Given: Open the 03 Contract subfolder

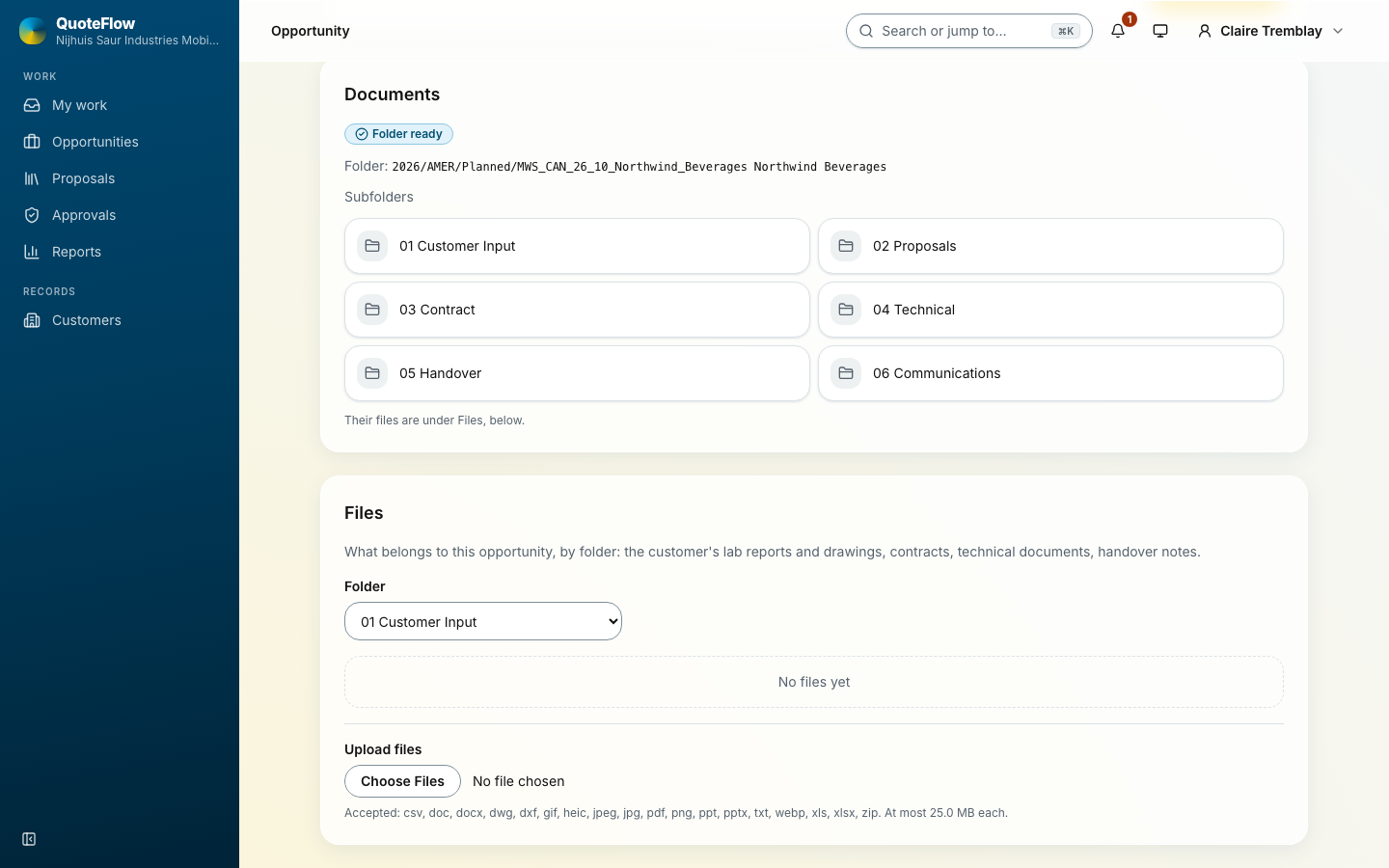Looking at the screenshot, I should click(577, 310).
